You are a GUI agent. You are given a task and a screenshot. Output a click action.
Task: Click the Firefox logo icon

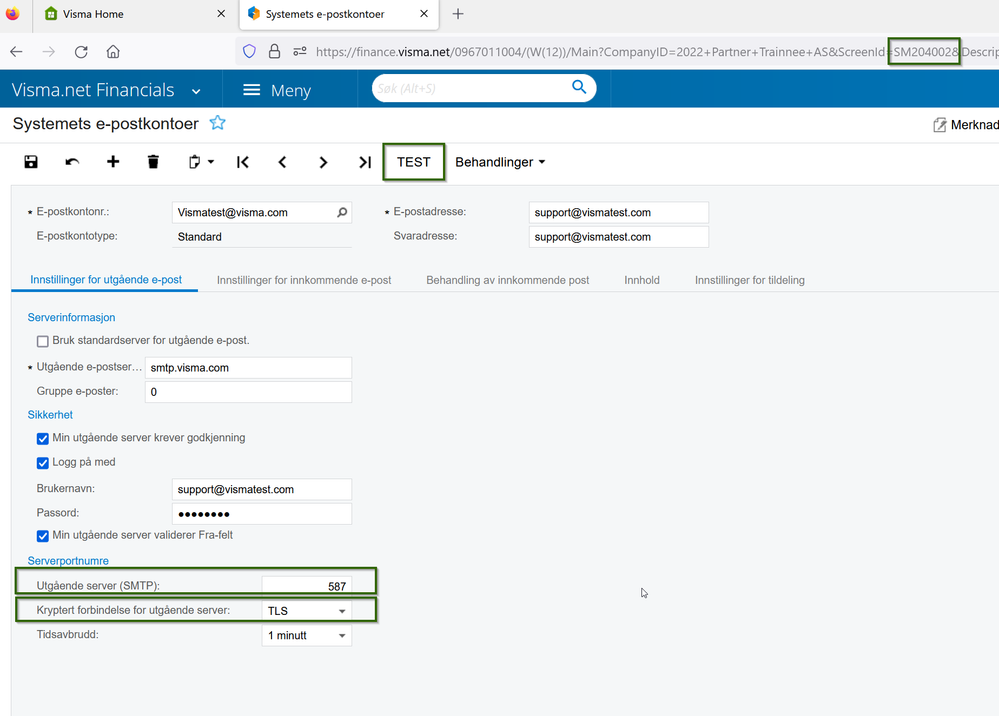pyautogui.click(x=12, y=13)
